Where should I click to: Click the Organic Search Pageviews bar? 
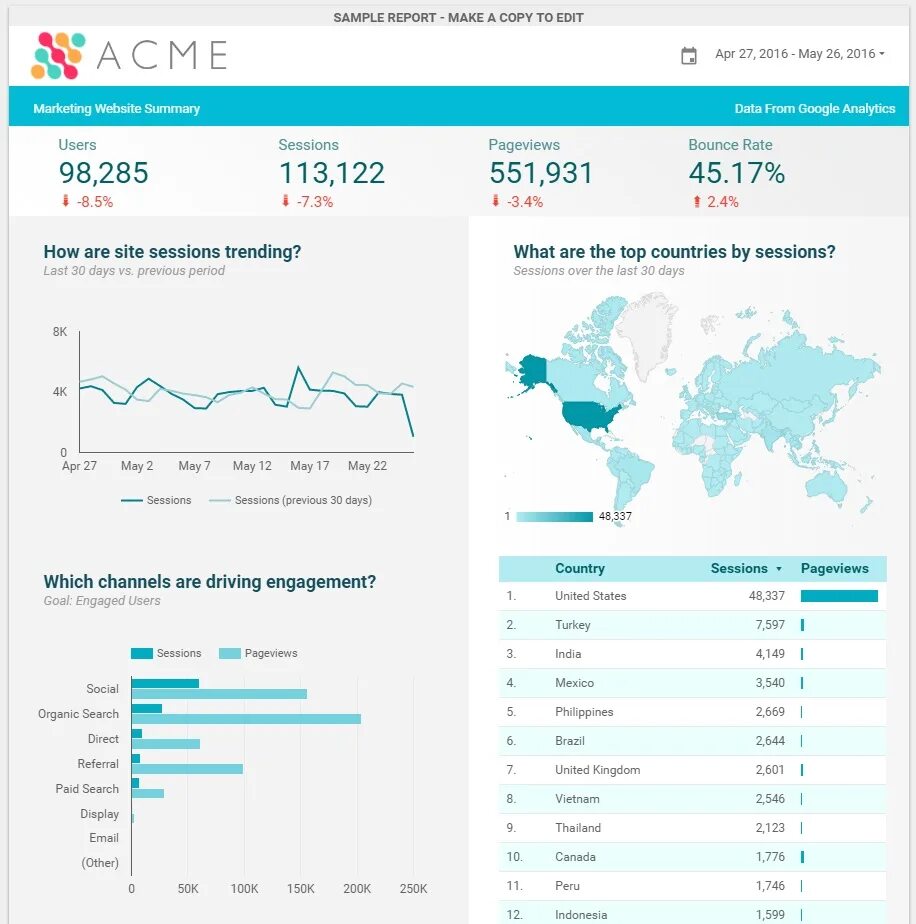pyautogui.click(x=246, y=719)
